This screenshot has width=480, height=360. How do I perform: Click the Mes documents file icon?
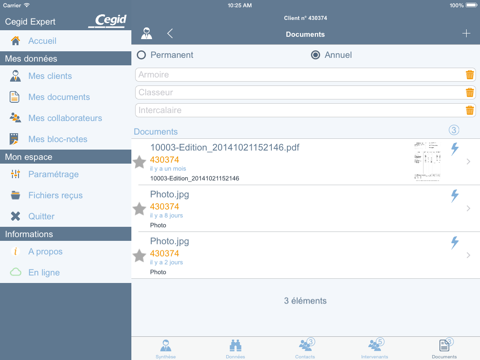click(14, 97)
